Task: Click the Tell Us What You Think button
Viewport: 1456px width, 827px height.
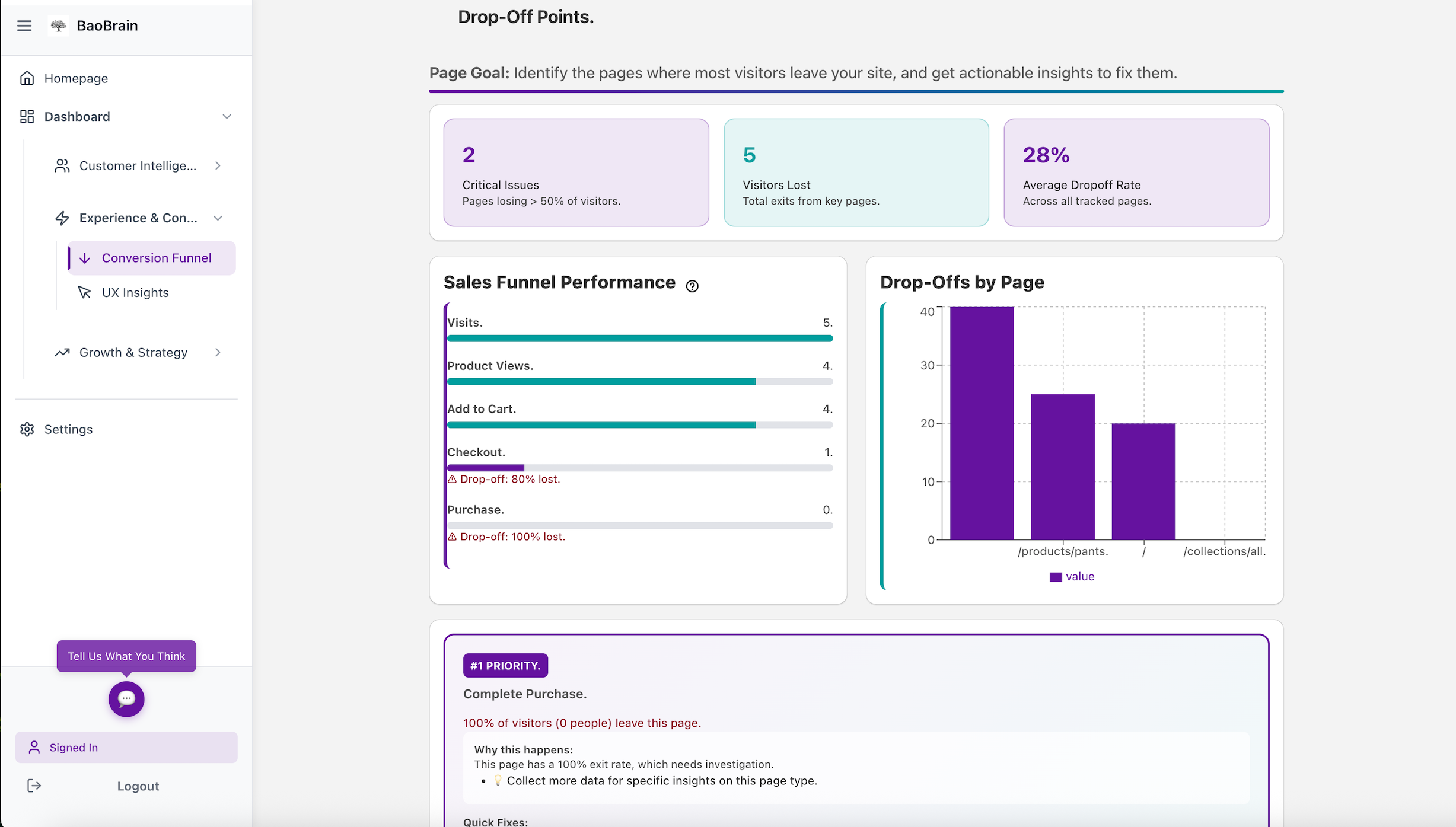Action: pos(126,656)
